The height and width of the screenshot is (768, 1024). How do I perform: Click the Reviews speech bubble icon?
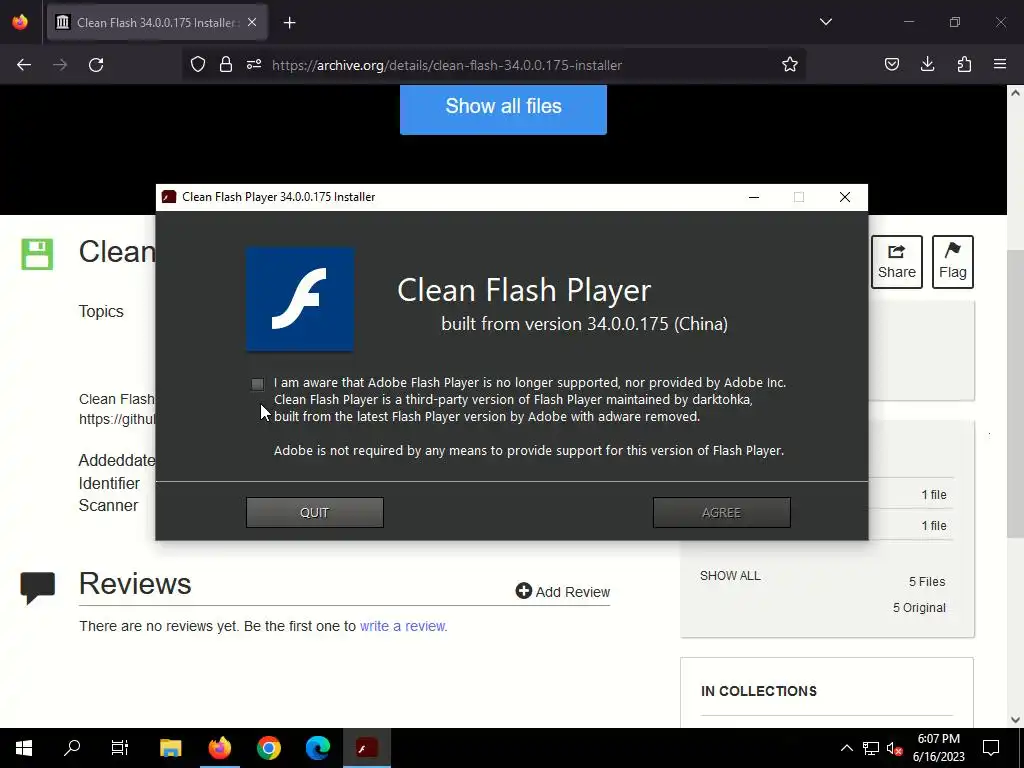[x=37, y=588]
